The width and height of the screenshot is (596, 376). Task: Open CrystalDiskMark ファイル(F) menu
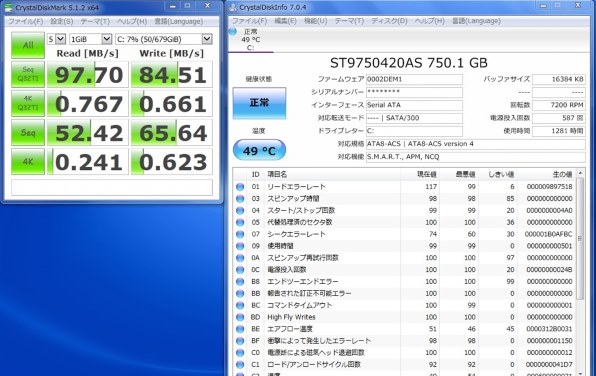(x=25, y=21)
